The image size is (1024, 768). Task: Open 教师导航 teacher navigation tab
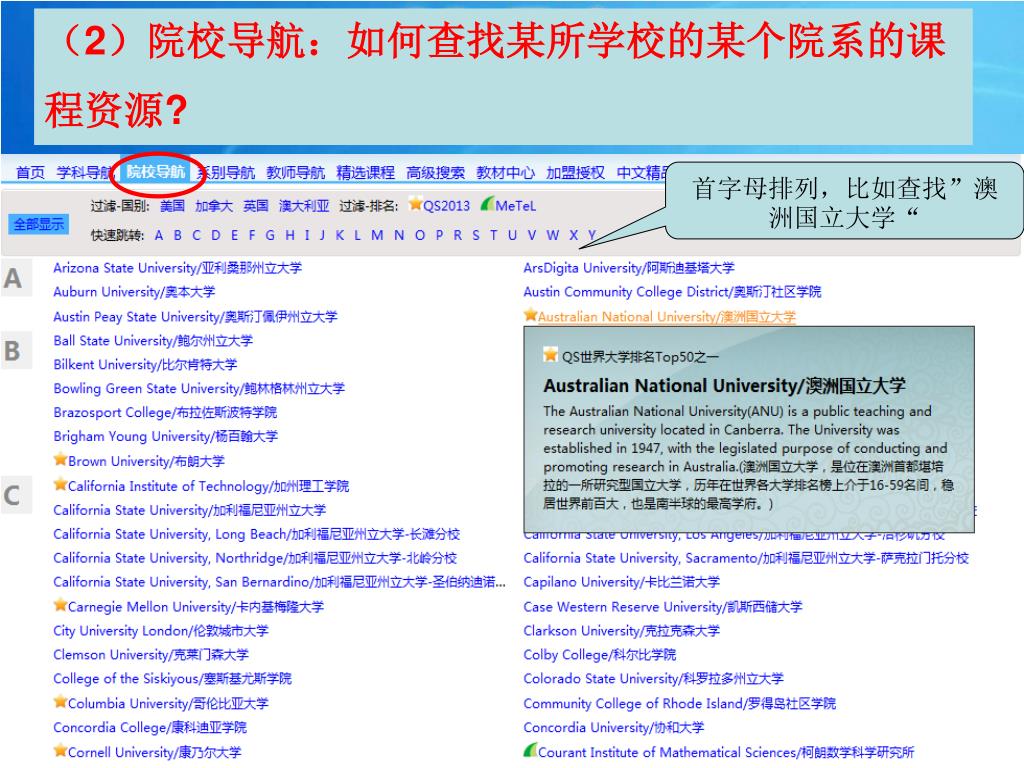point(295,172)
